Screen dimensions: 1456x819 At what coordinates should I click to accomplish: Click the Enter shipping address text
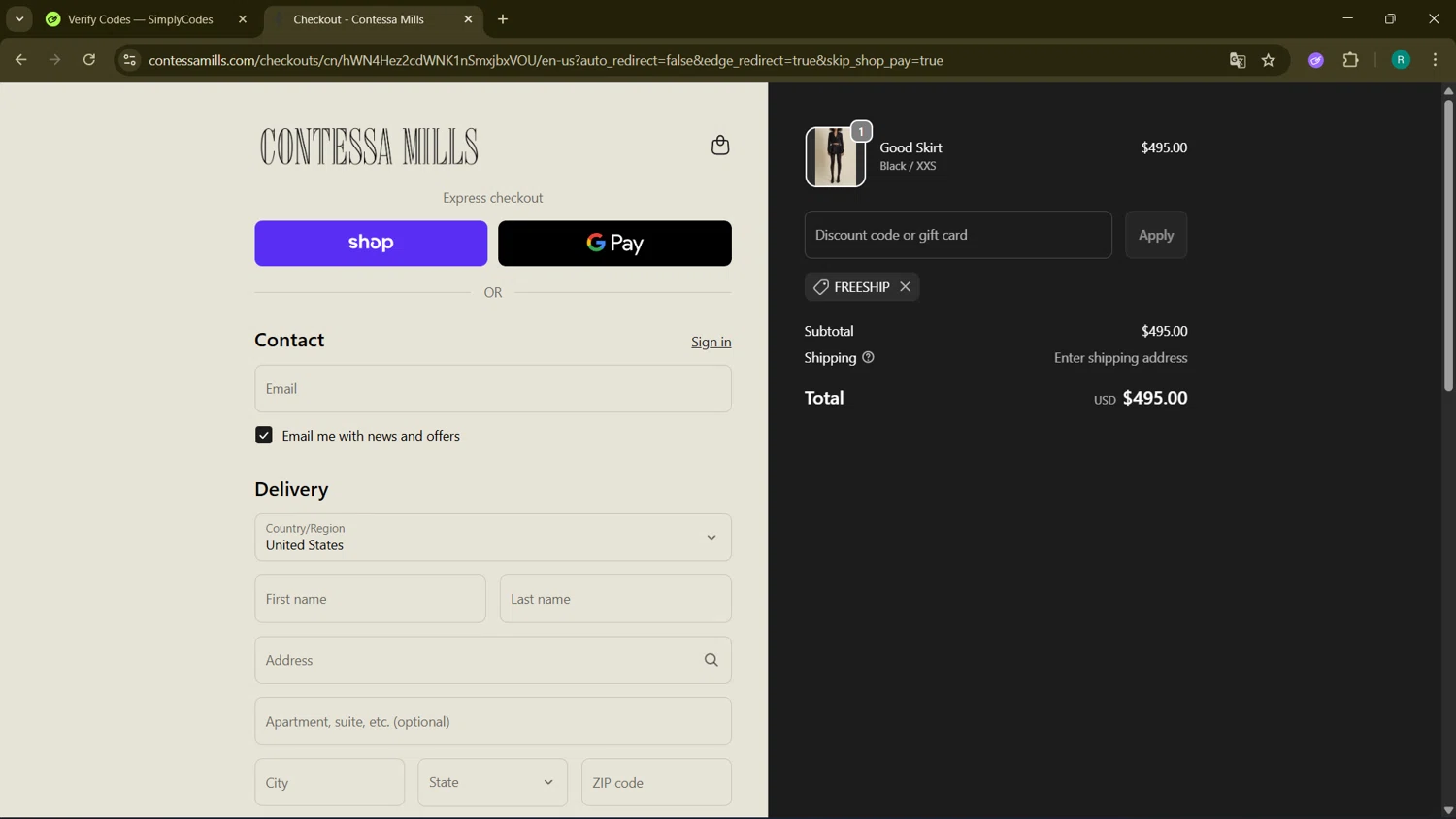point(1121,358)
